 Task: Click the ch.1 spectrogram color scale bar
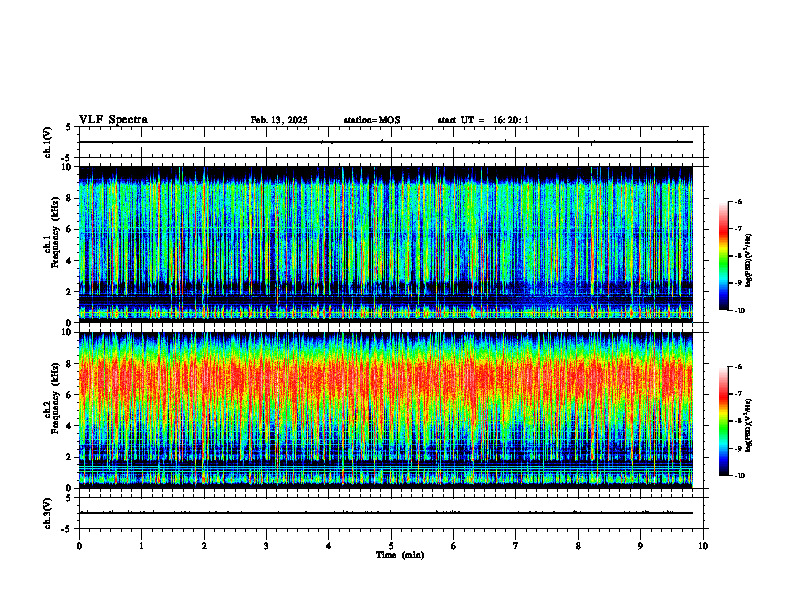[x=723, y=256]
